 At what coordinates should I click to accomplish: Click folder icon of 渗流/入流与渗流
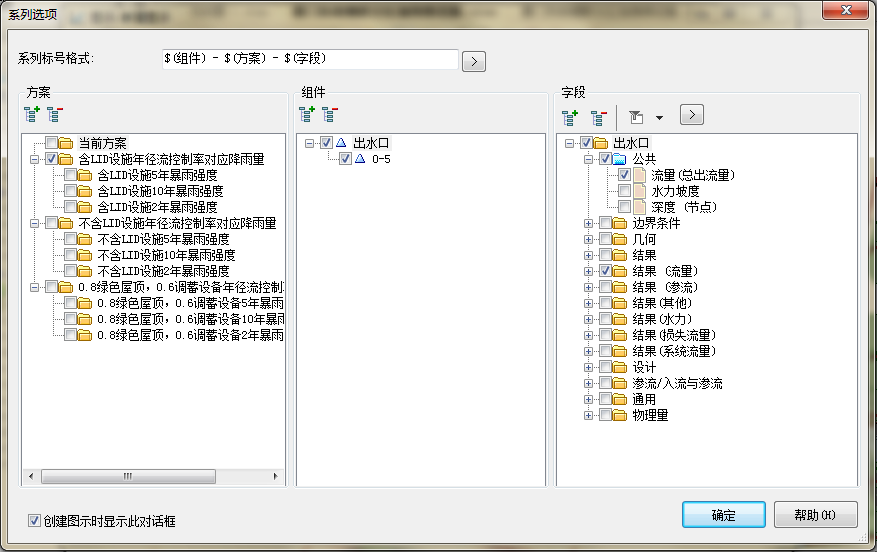click(619, 384)
